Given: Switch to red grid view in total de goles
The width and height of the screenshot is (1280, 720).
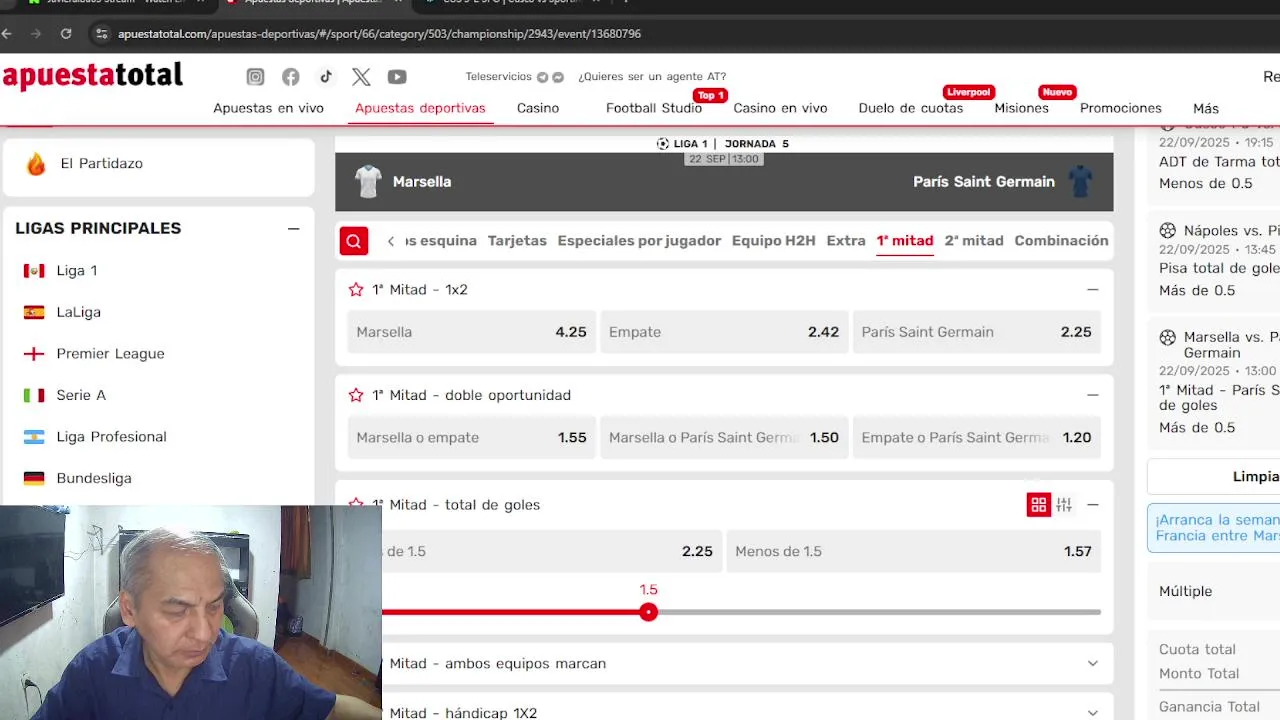Looking at the screenshot, I should click(x=1039, y=505).
